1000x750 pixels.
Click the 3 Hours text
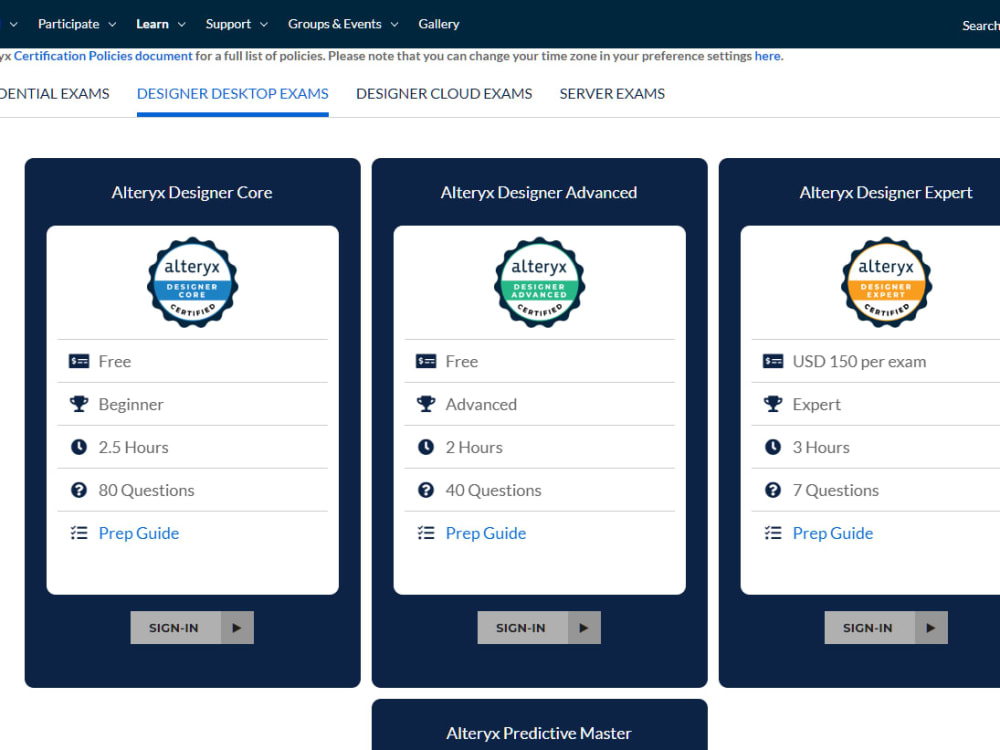[821, 448]
